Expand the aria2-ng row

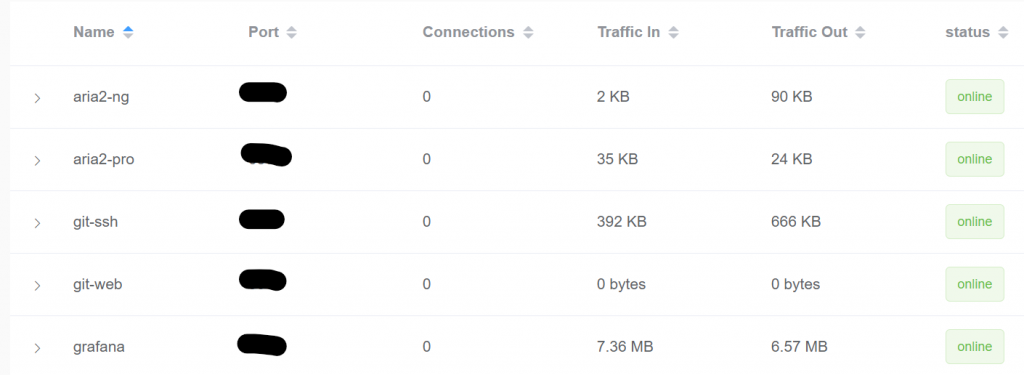pos(37,98)
